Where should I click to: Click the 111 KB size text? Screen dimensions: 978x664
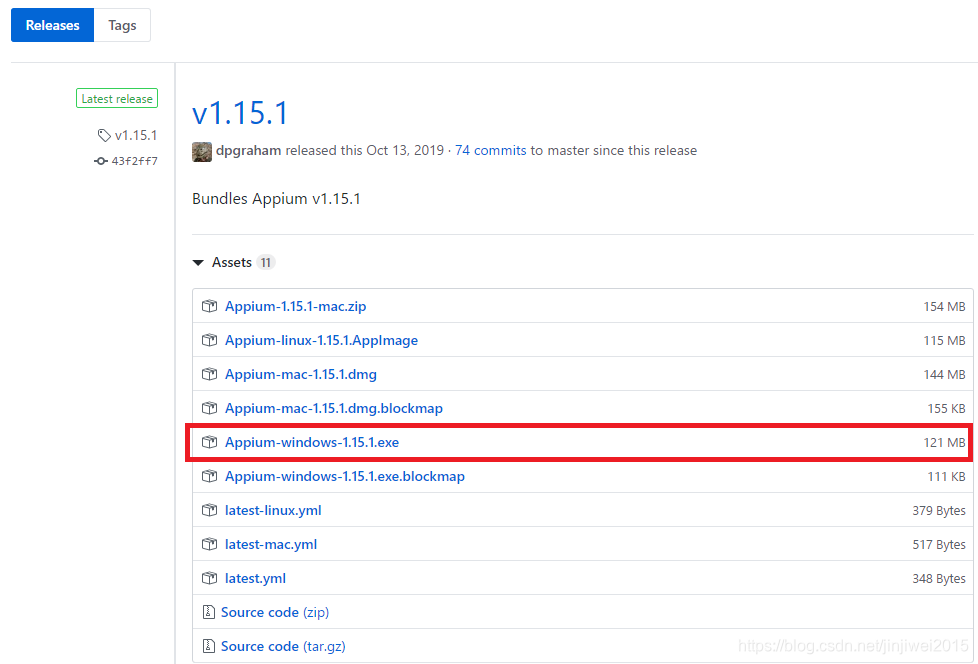pyautogui.click(x=946, y=476)
